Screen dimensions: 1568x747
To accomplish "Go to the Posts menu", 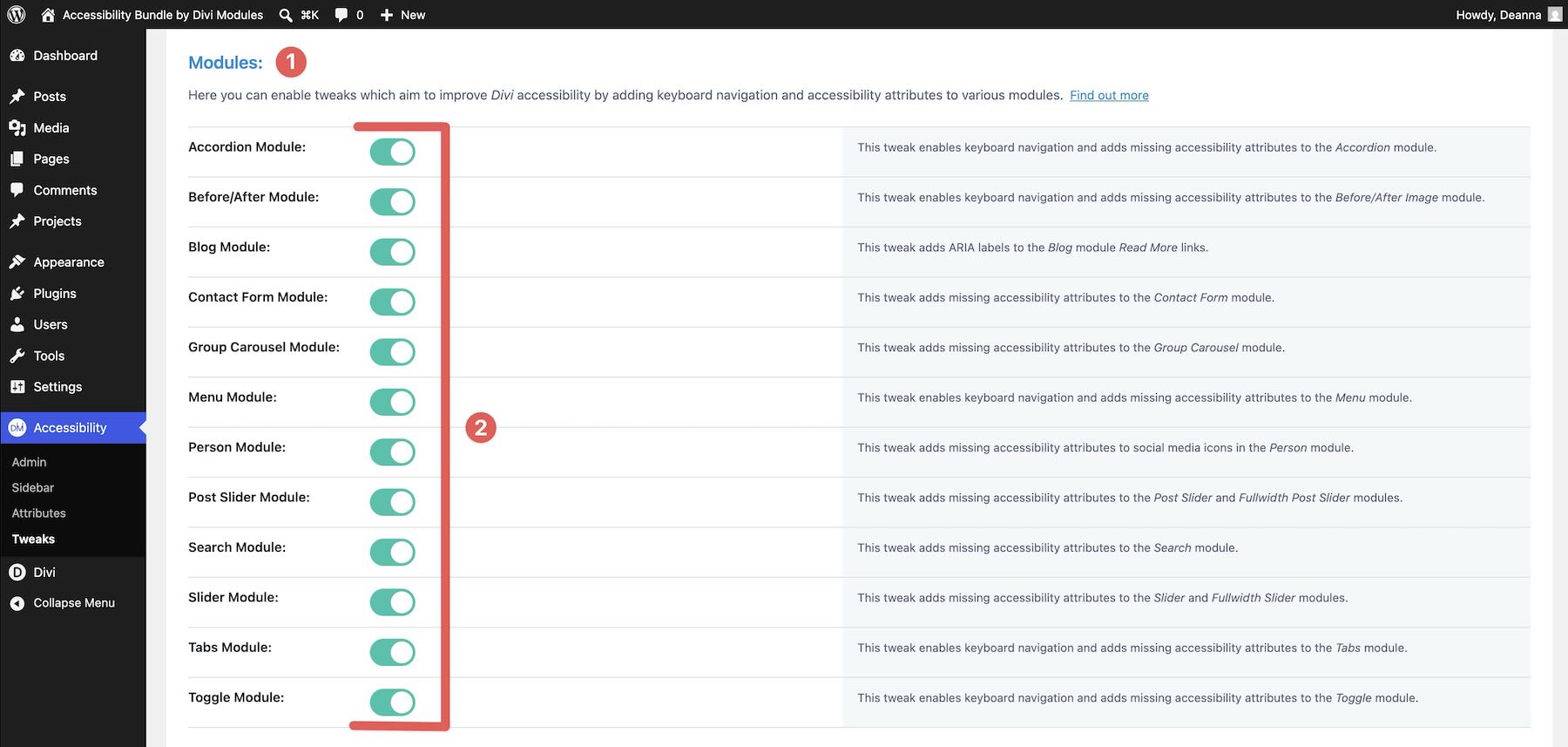I will [50, 97].
